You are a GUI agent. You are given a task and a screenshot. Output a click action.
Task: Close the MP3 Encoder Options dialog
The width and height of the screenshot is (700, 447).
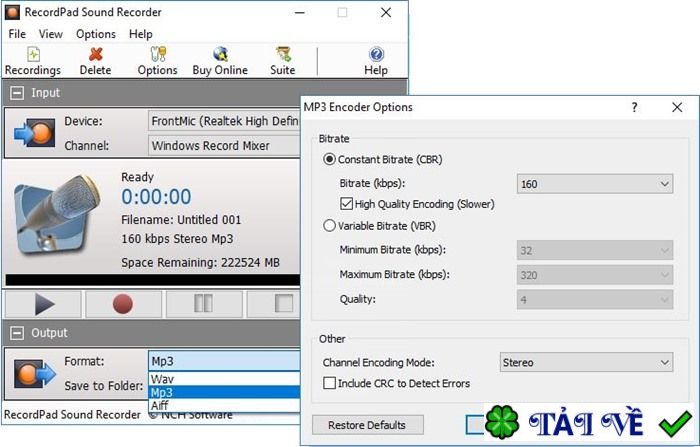tap(677, 107)
